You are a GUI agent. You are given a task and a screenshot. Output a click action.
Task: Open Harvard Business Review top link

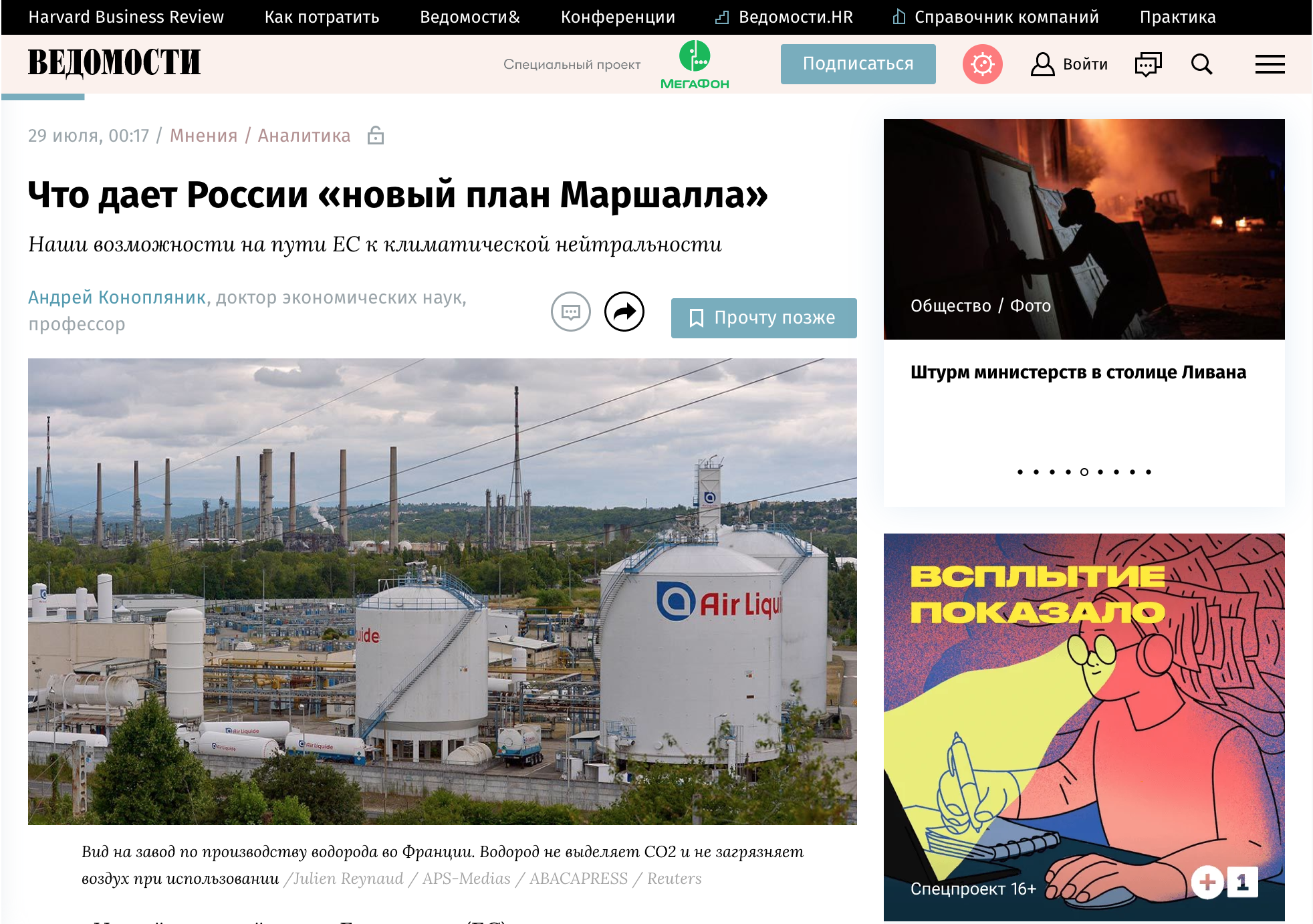click(126, 17)
